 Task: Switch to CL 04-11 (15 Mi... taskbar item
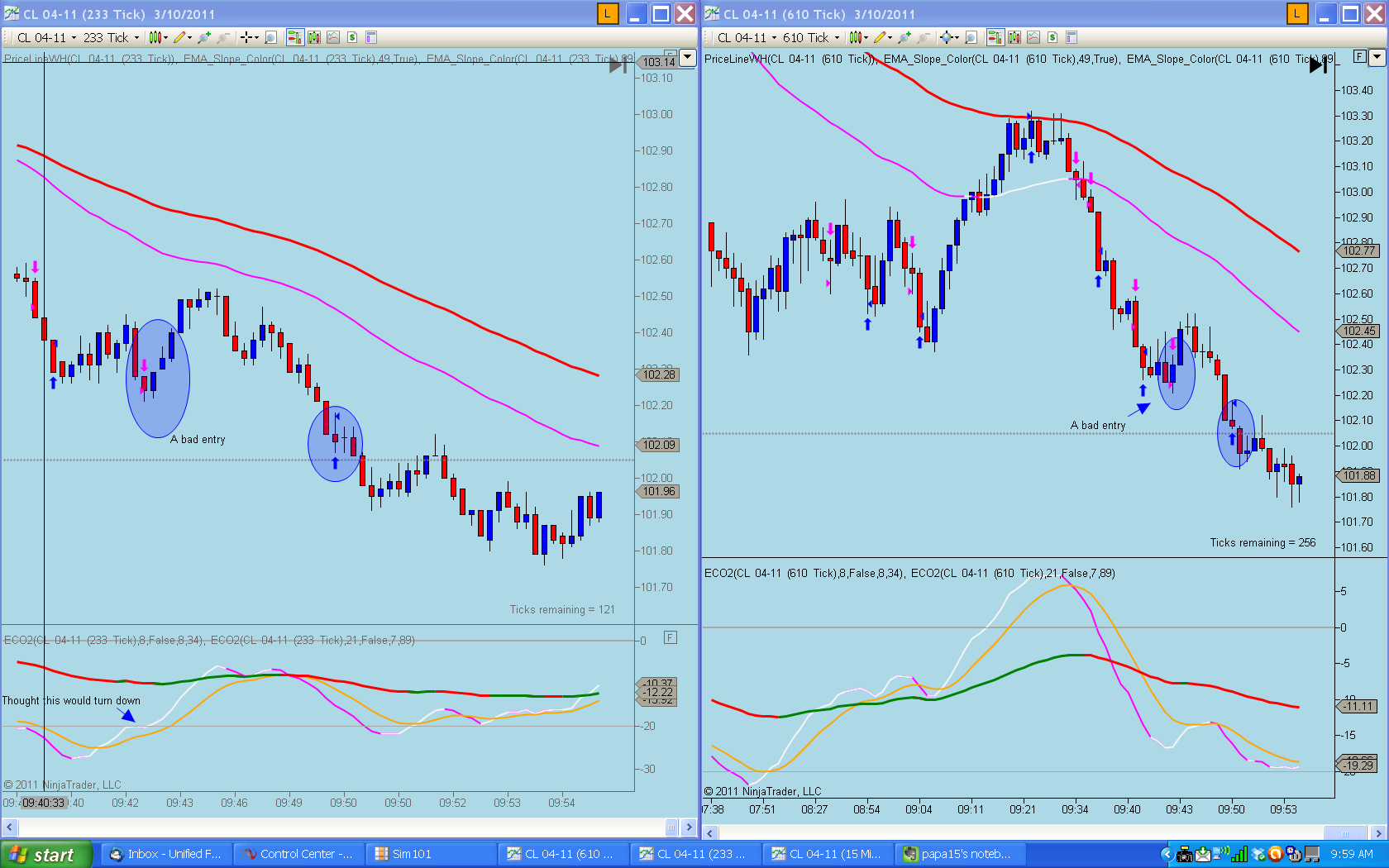pyautogui.click(x=828, y=855)
